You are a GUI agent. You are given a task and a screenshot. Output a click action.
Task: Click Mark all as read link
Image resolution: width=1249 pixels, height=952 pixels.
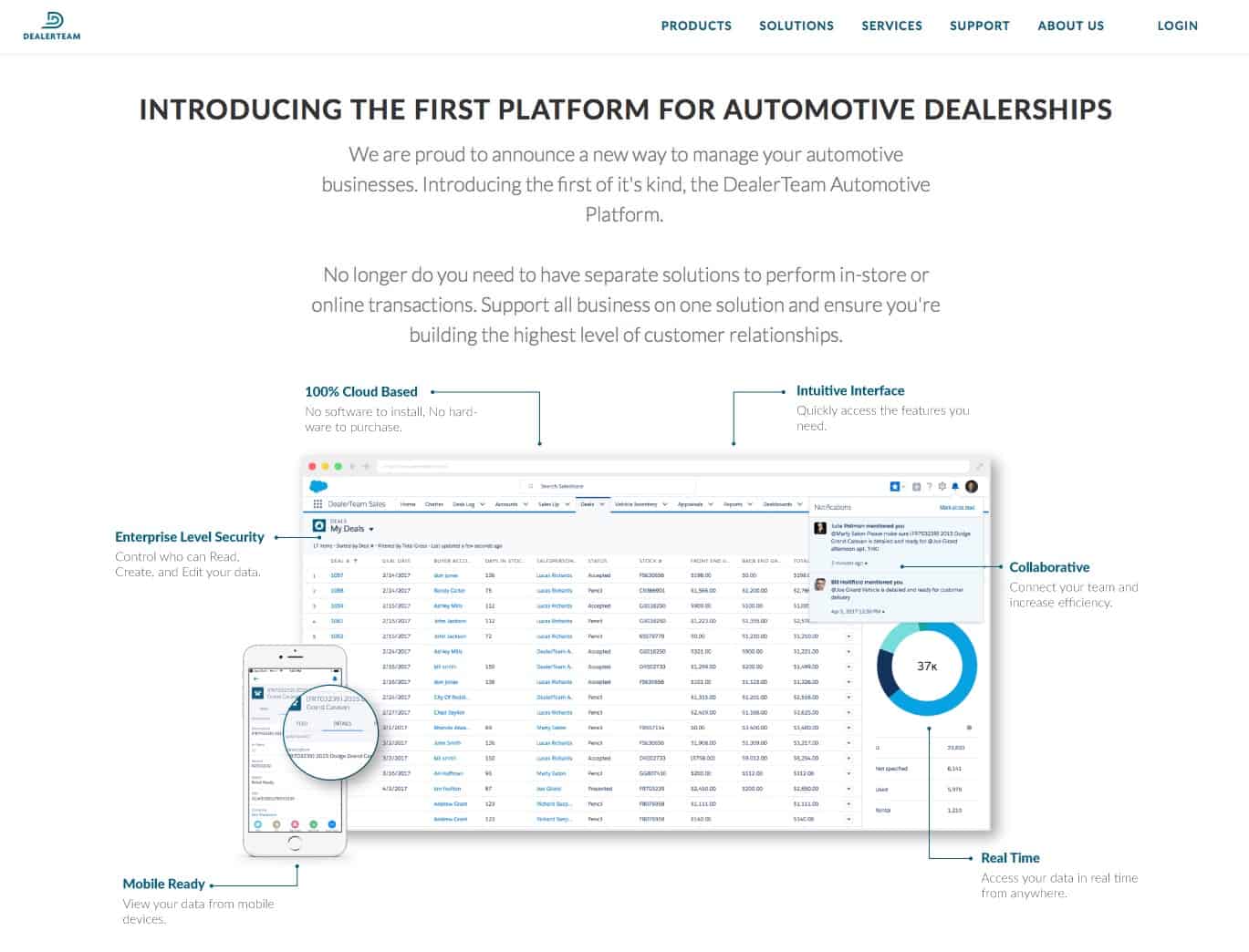pos(957,507)
